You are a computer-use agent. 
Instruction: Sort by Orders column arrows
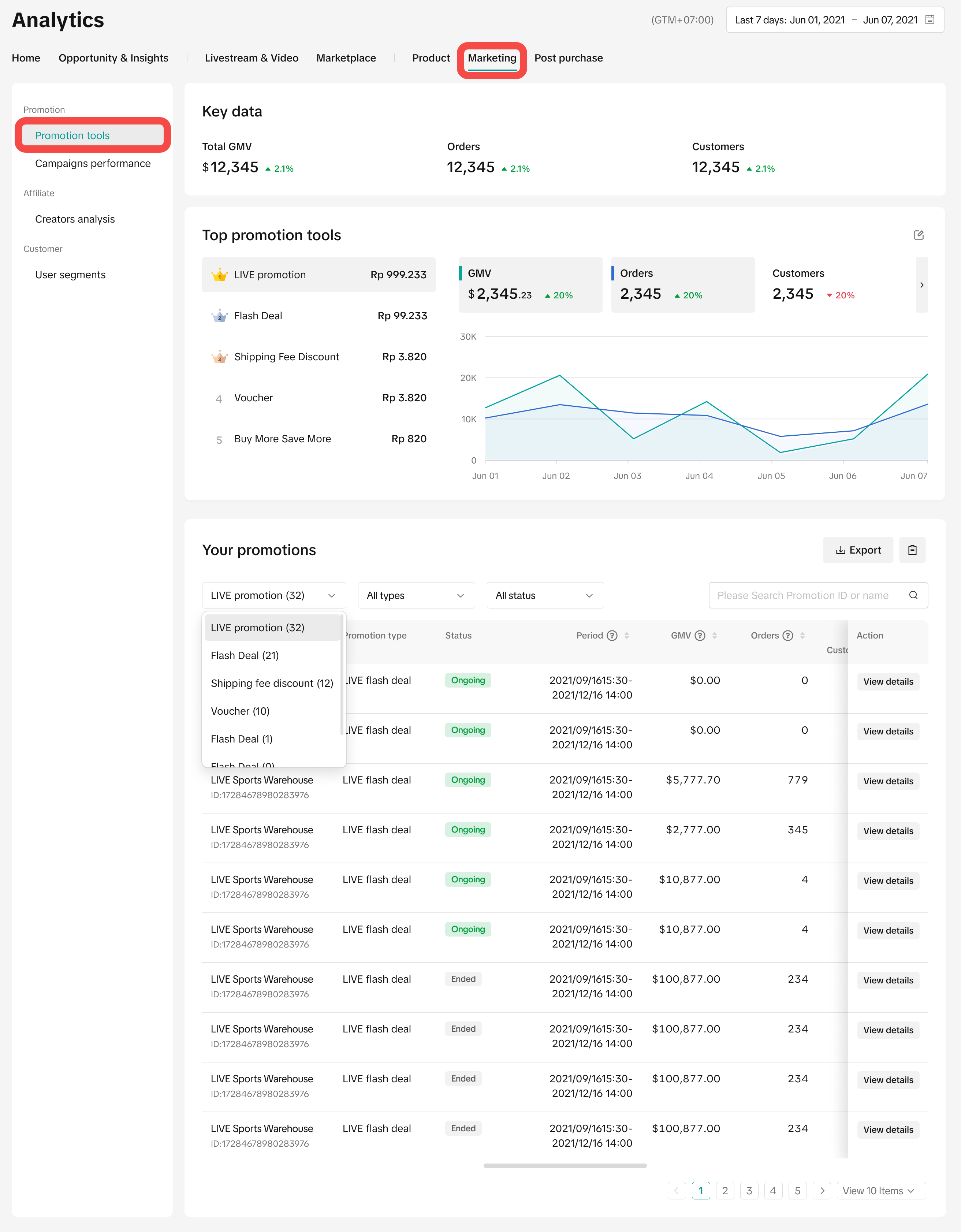coord(802,636)
